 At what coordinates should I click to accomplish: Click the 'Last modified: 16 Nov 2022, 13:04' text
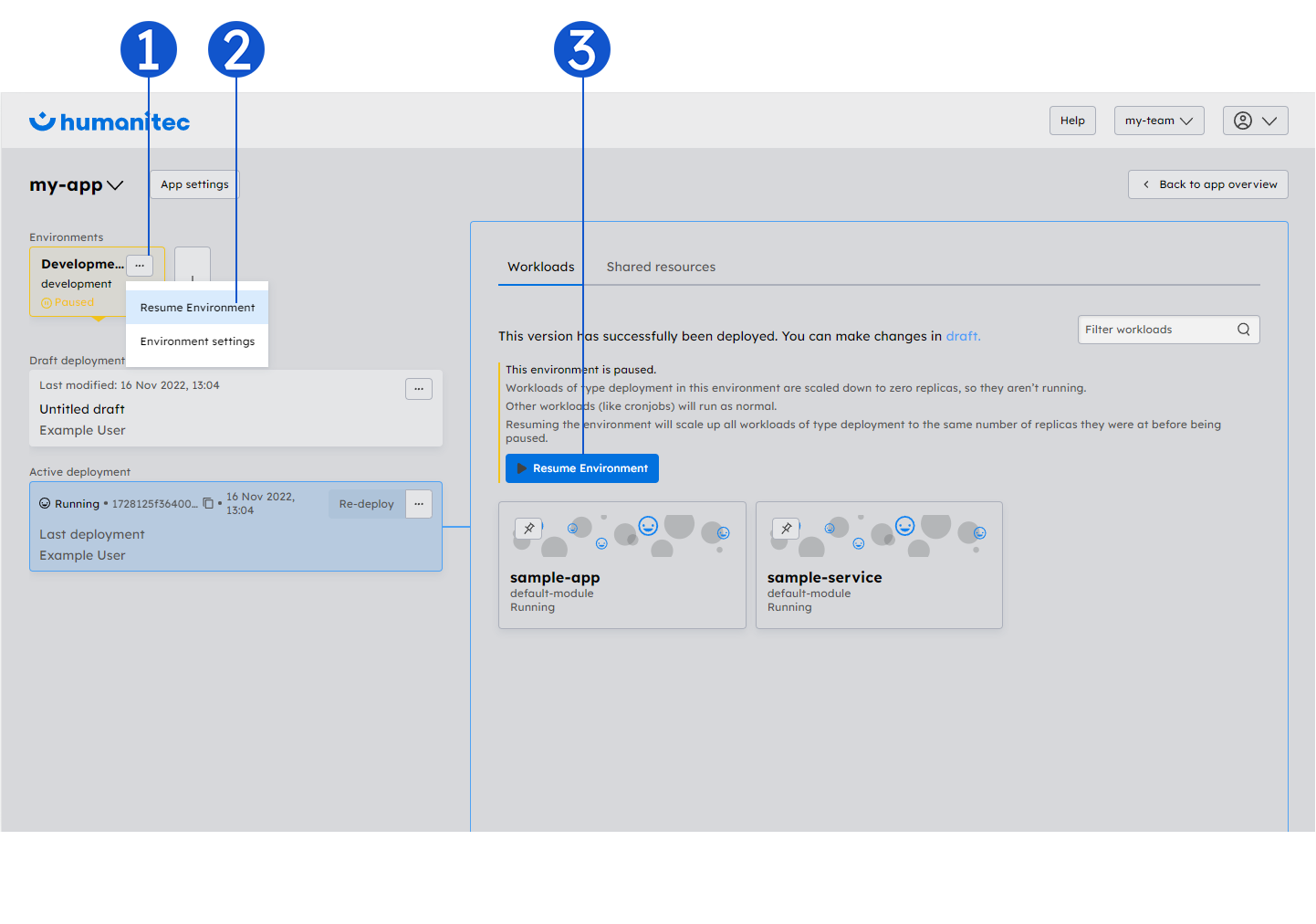pyautogui.click(x=130, y=385)
